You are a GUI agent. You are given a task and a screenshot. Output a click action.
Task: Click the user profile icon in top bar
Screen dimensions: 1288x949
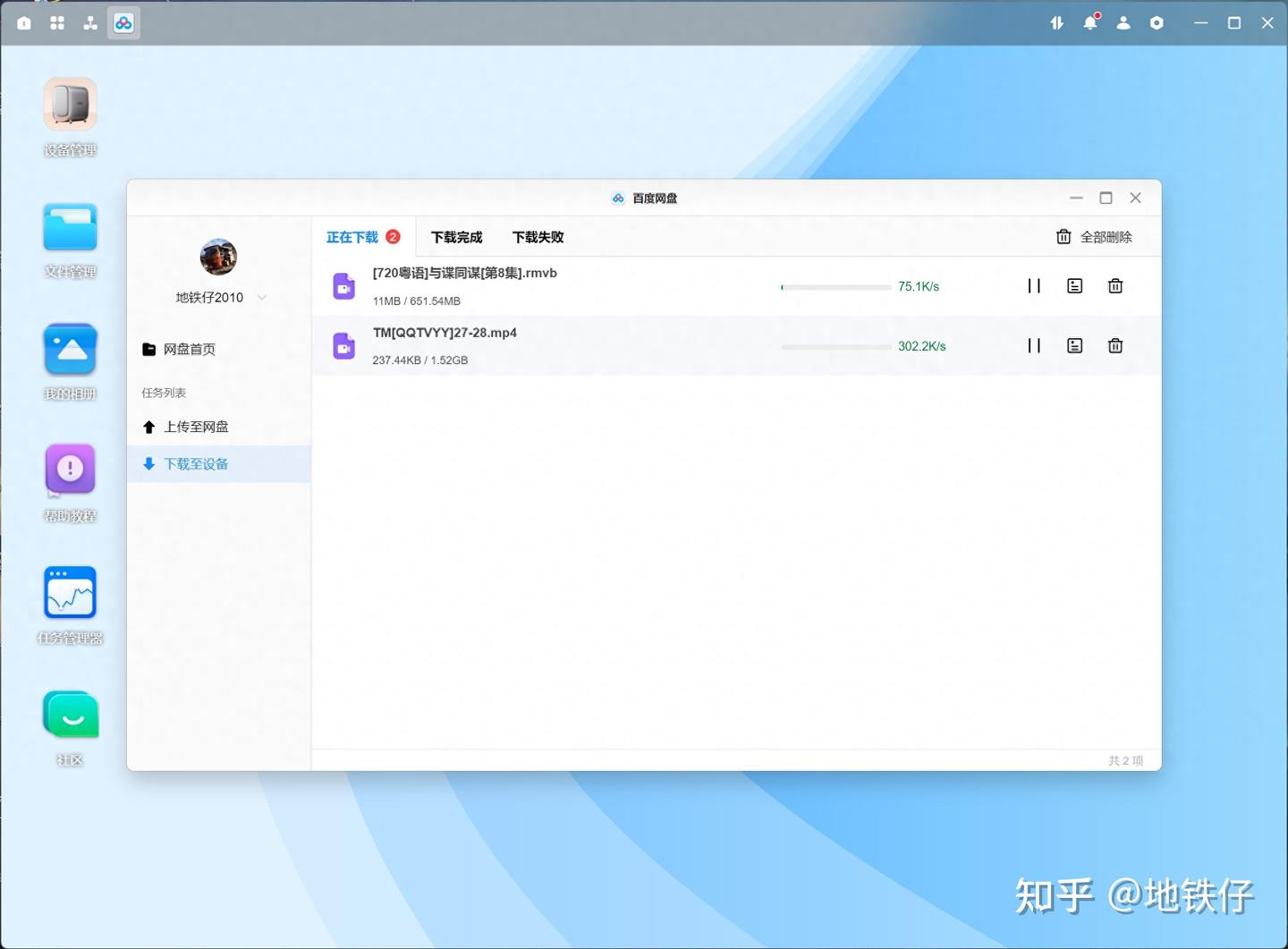1123,23
